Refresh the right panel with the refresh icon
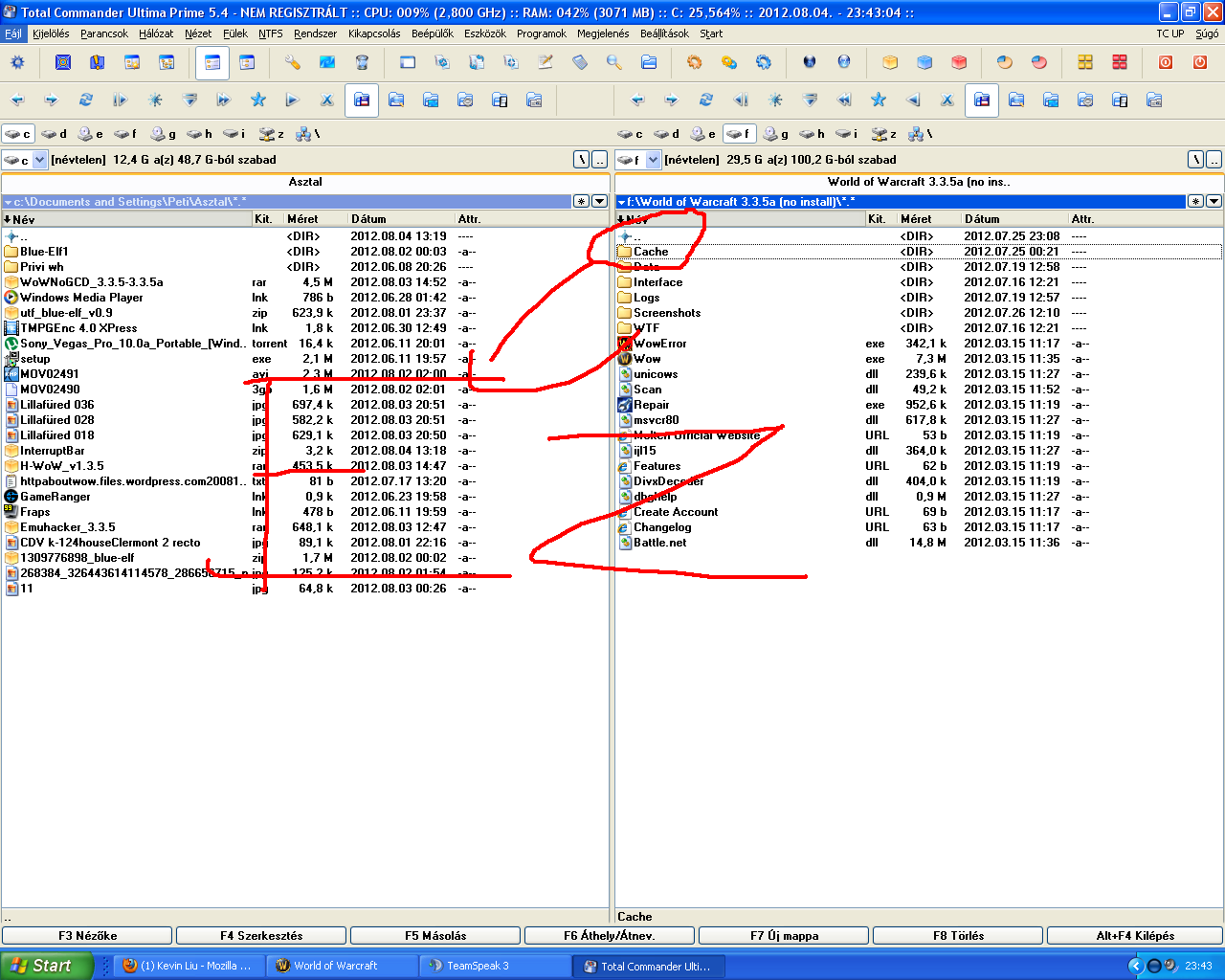Viewport: 1225px width, 980px height. pyautogui.click(x=706, y=100)
